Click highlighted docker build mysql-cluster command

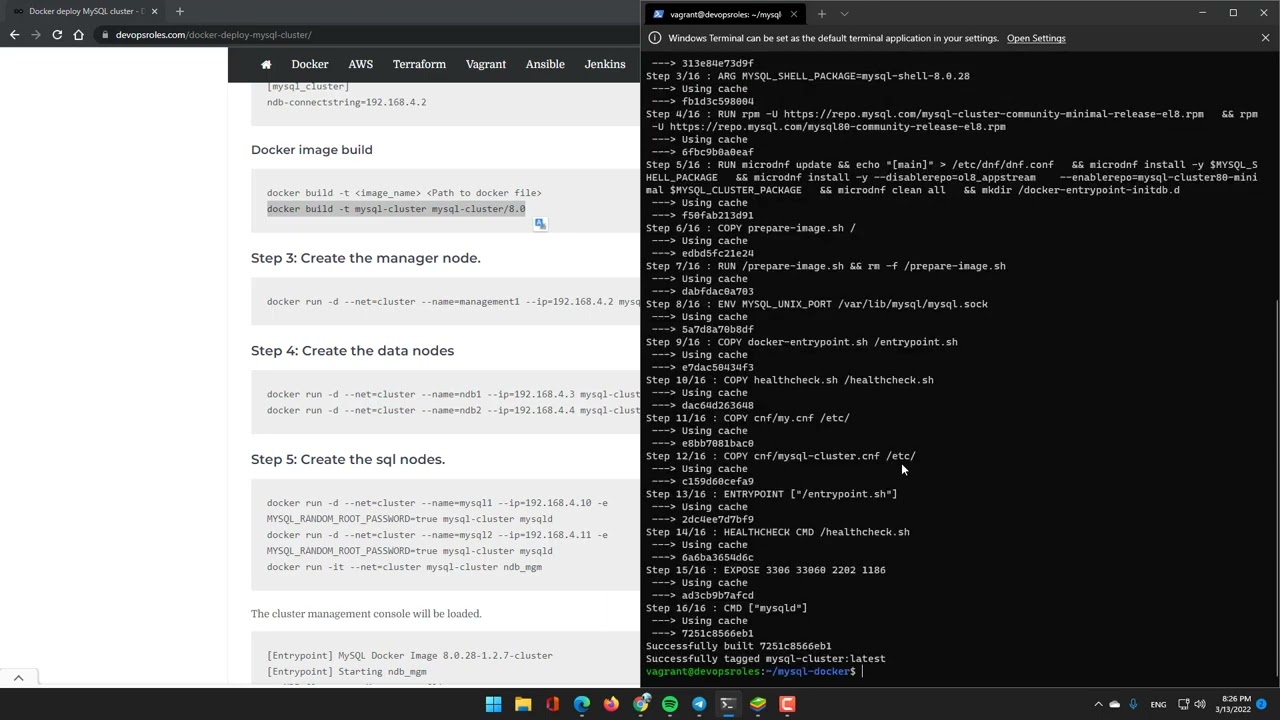click(396, 209)
